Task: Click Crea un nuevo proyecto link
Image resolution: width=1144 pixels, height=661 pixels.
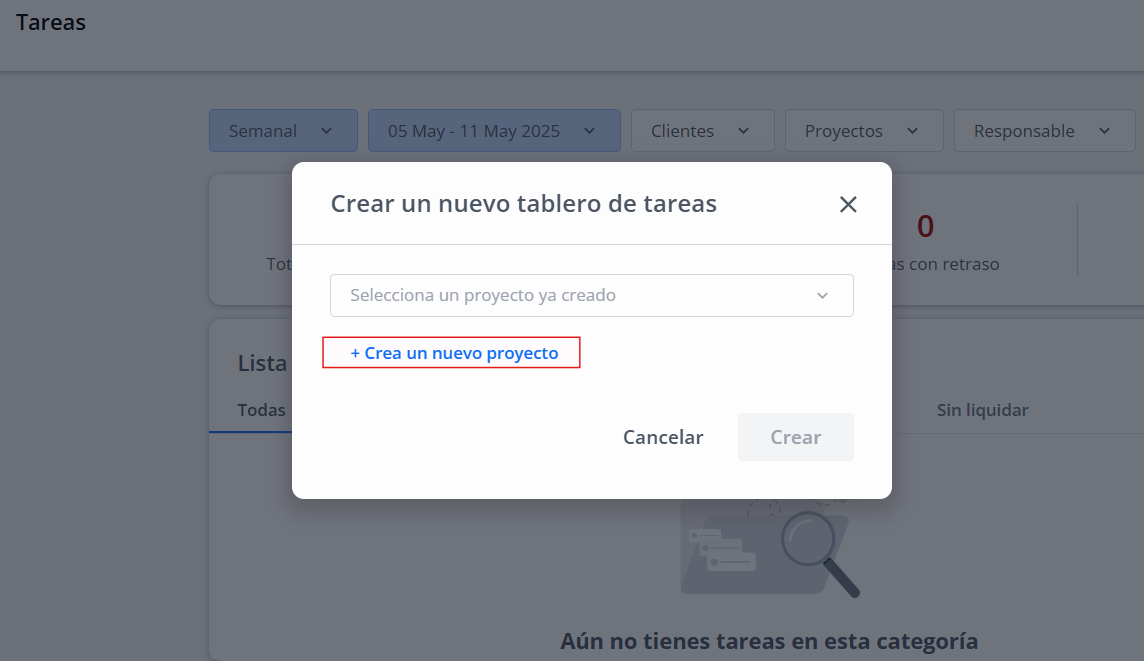Action: tap(454, 353)
